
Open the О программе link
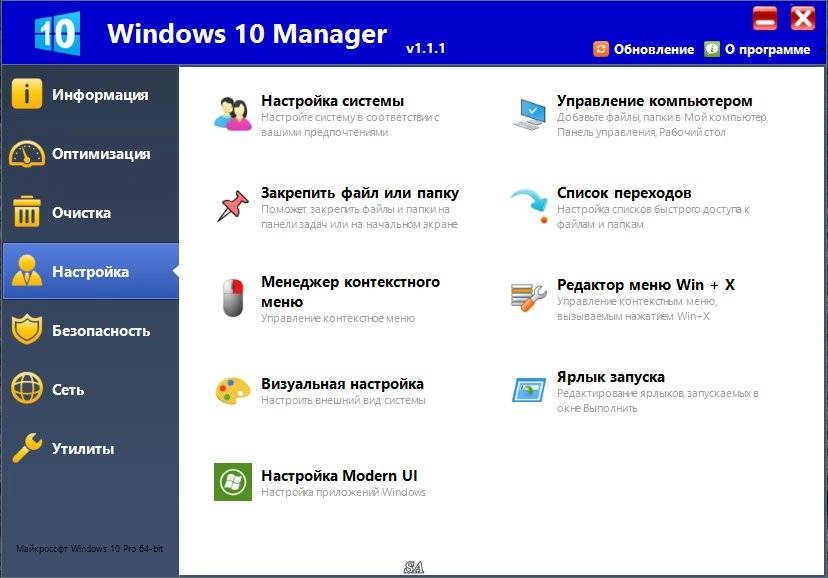767,50
